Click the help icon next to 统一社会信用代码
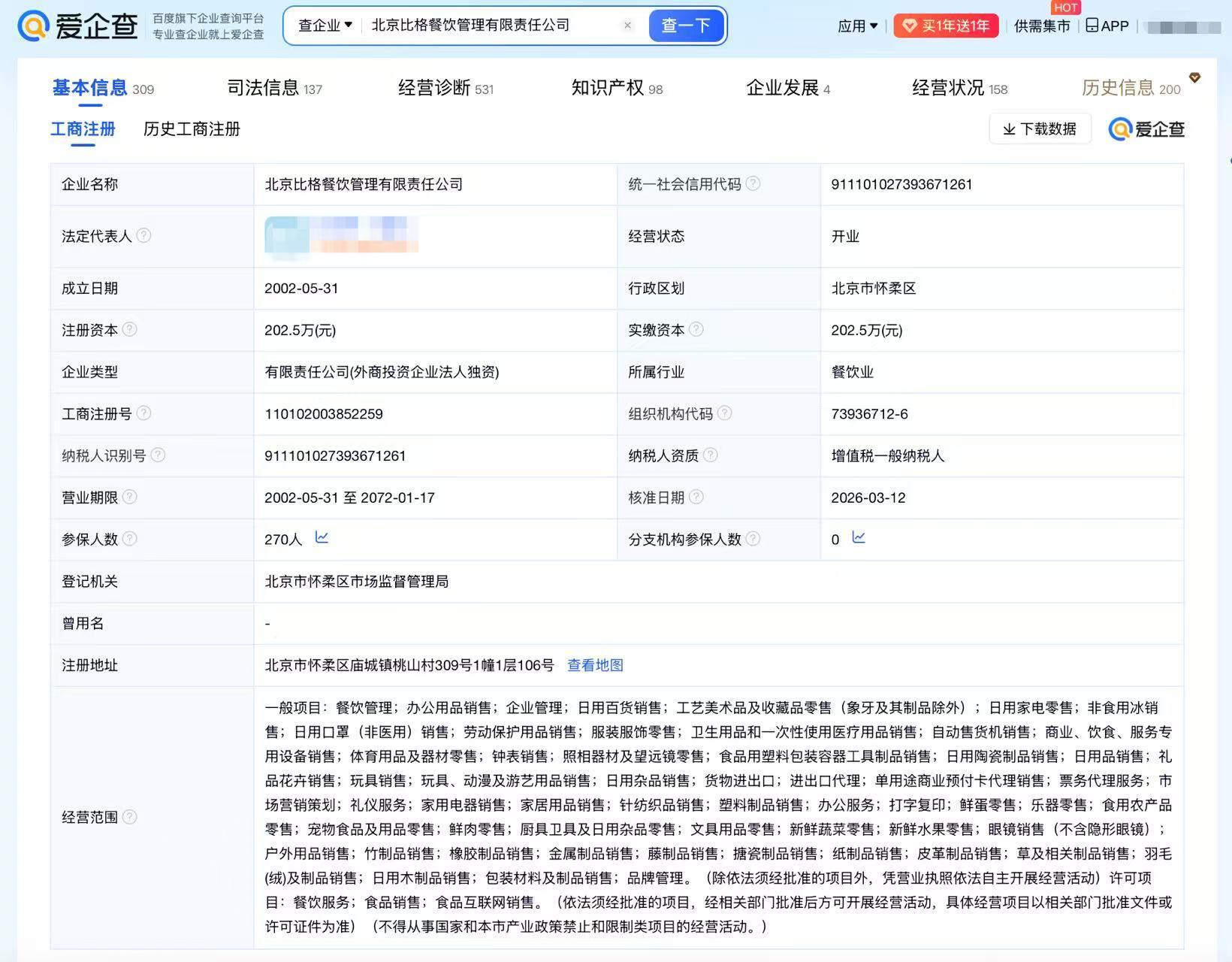The height and width of the screenshot is (962, 1232). (x=753, y=183)
